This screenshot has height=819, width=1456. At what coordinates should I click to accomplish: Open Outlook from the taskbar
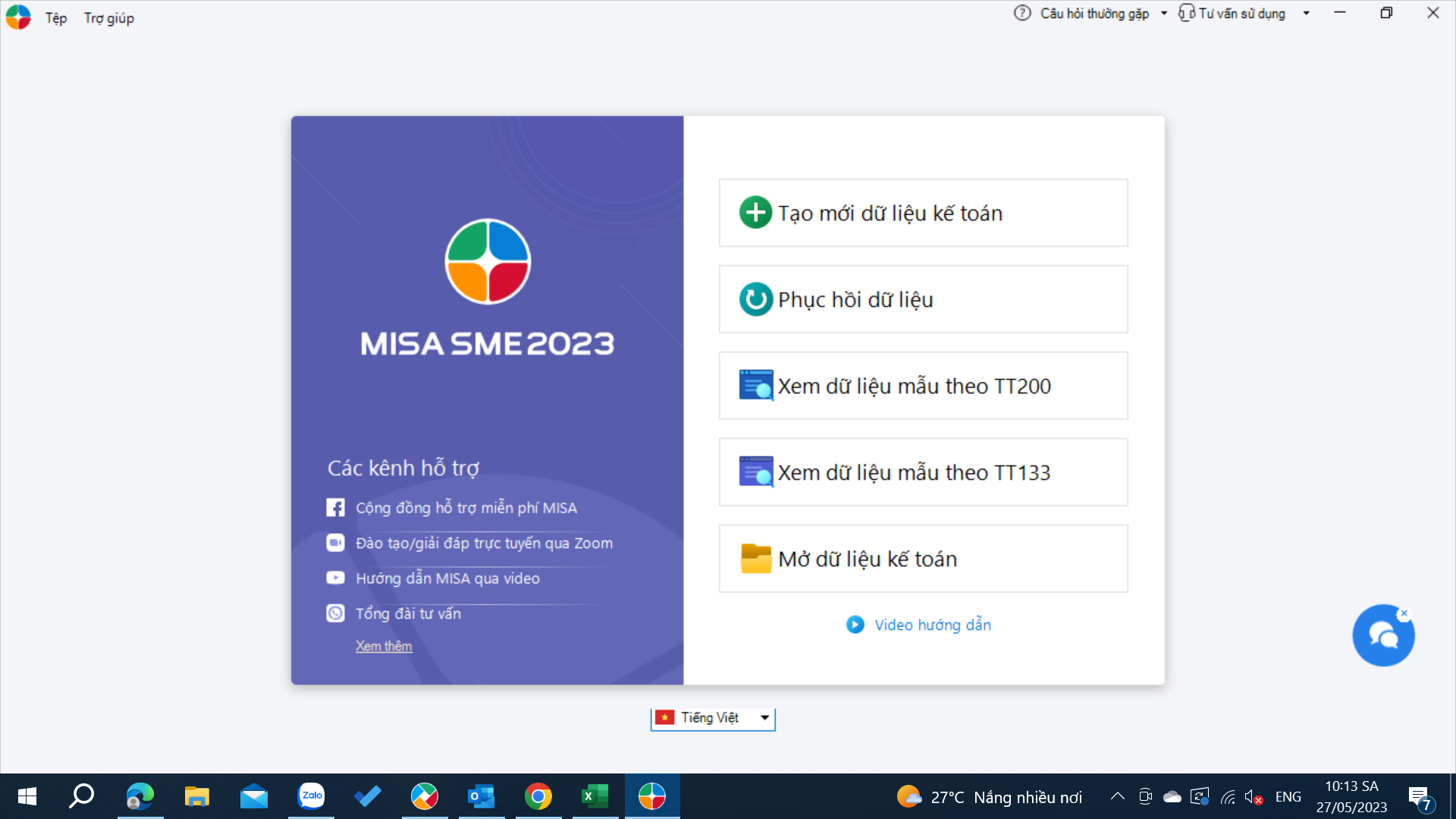click(x=482, y=796)
